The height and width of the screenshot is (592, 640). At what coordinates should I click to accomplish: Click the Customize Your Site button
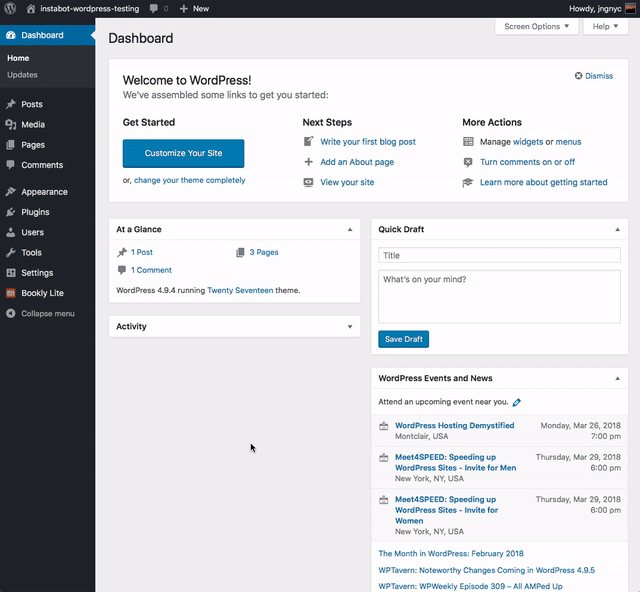click(x=183, y=153)
